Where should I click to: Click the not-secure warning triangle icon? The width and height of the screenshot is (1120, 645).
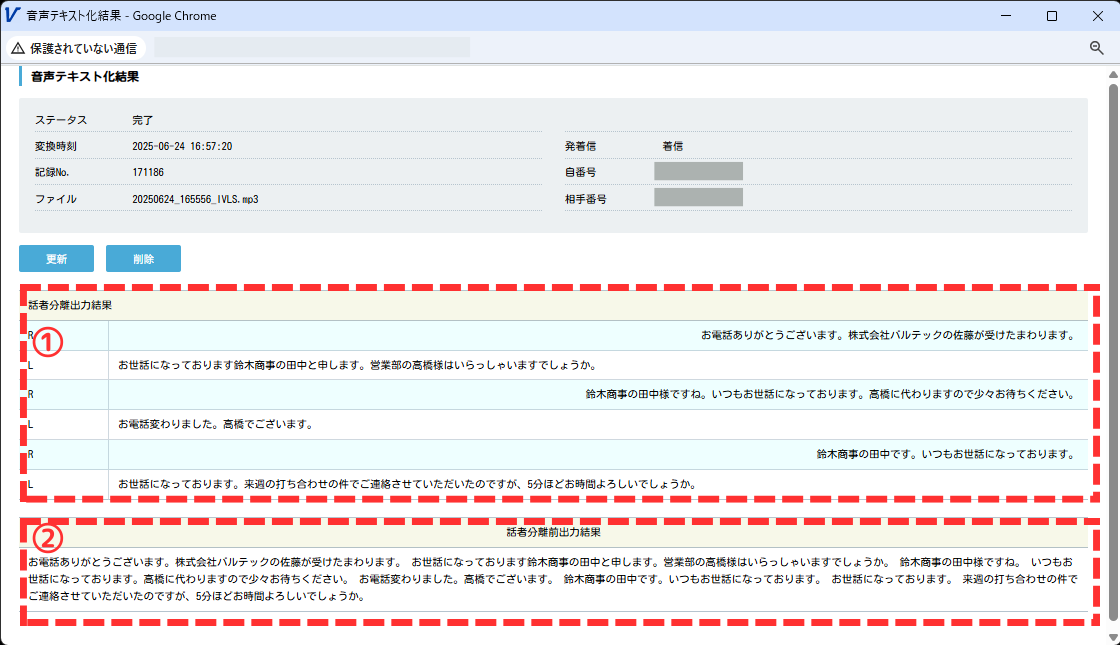18,48
